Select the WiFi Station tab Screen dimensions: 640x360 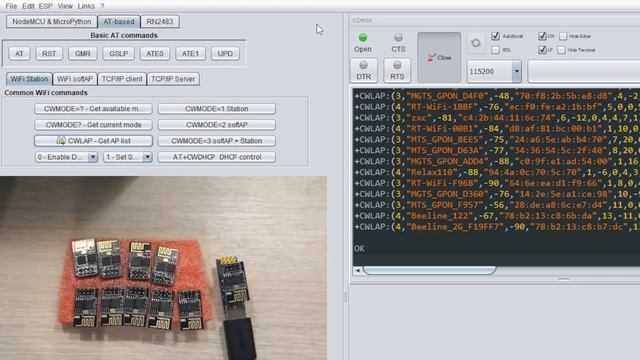(x=29, y=79)
